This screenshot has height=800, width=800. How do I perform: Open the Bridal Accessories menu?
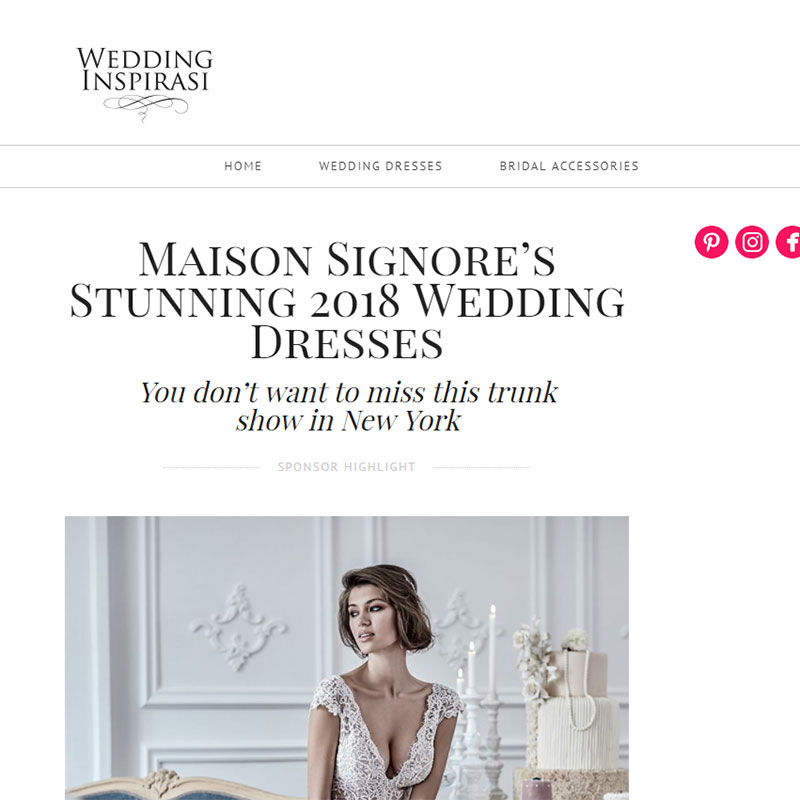[569, 166]
